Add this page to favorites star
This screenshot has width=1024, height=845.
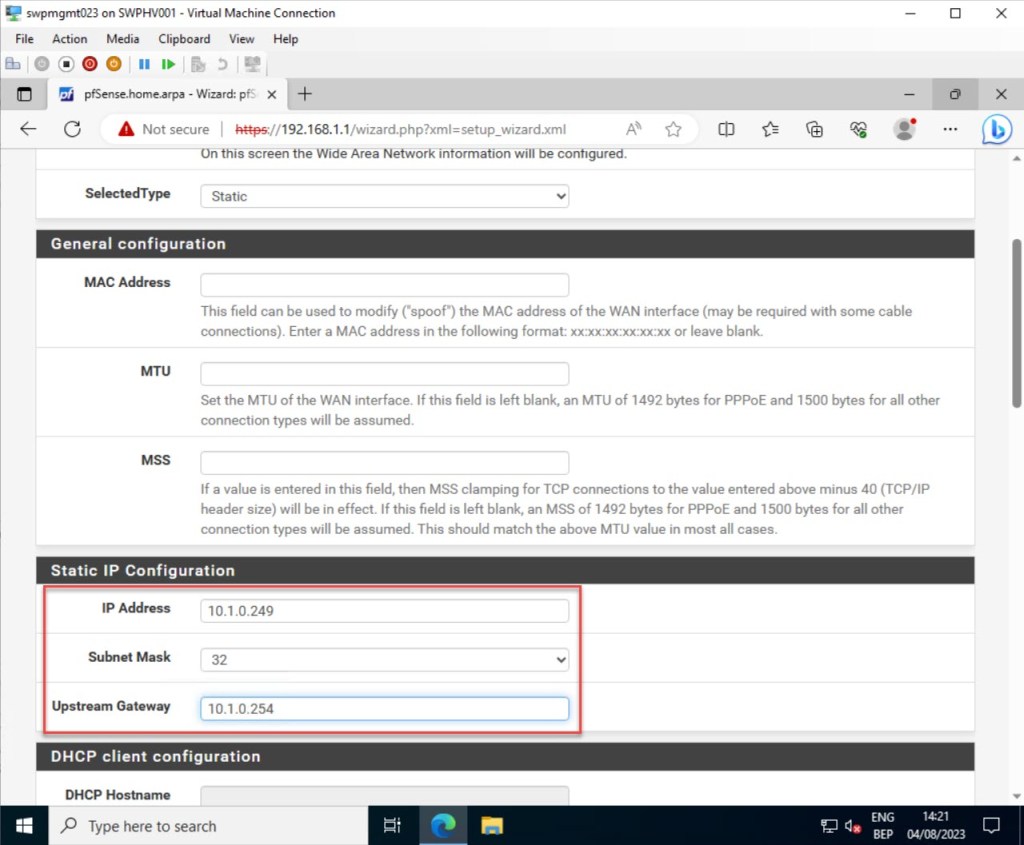pyautogui.click(x=673, y=129)
